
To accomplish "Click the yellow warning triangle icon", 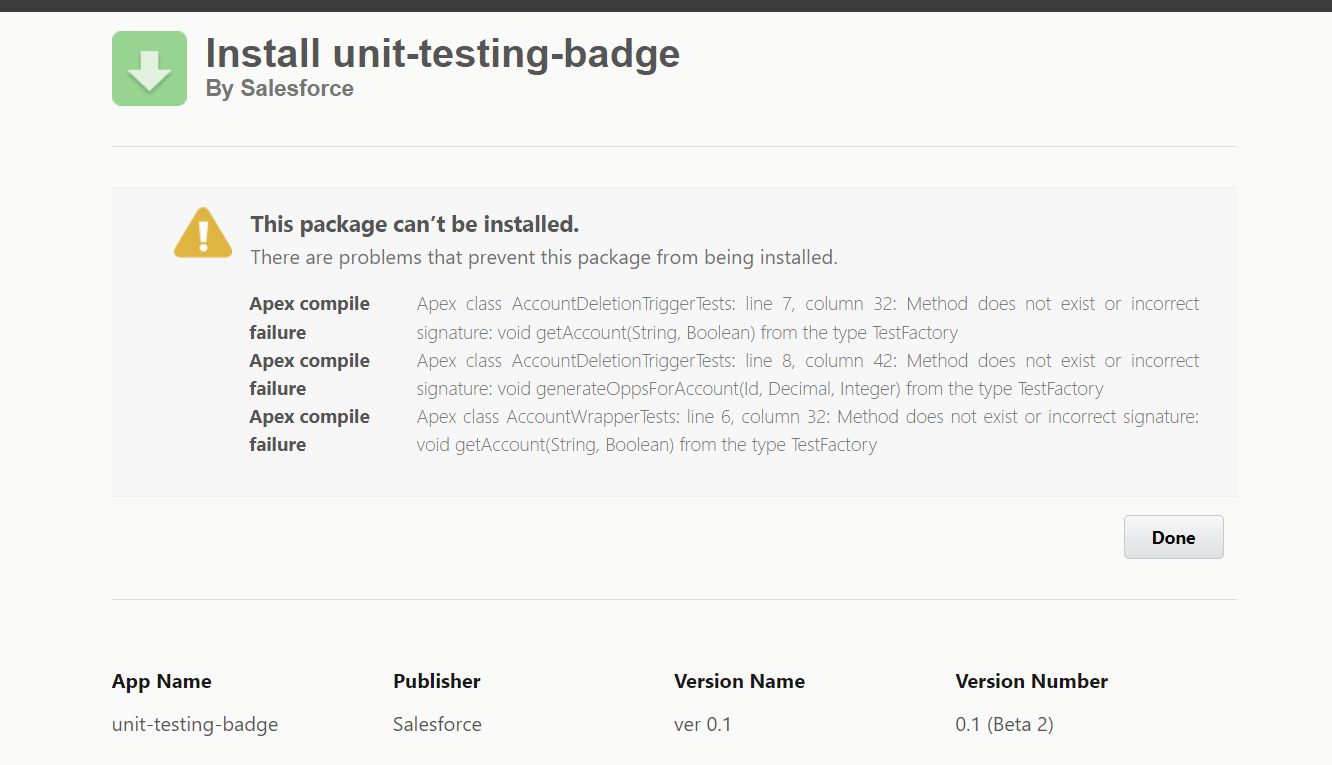I will click(x=203, y=234).
